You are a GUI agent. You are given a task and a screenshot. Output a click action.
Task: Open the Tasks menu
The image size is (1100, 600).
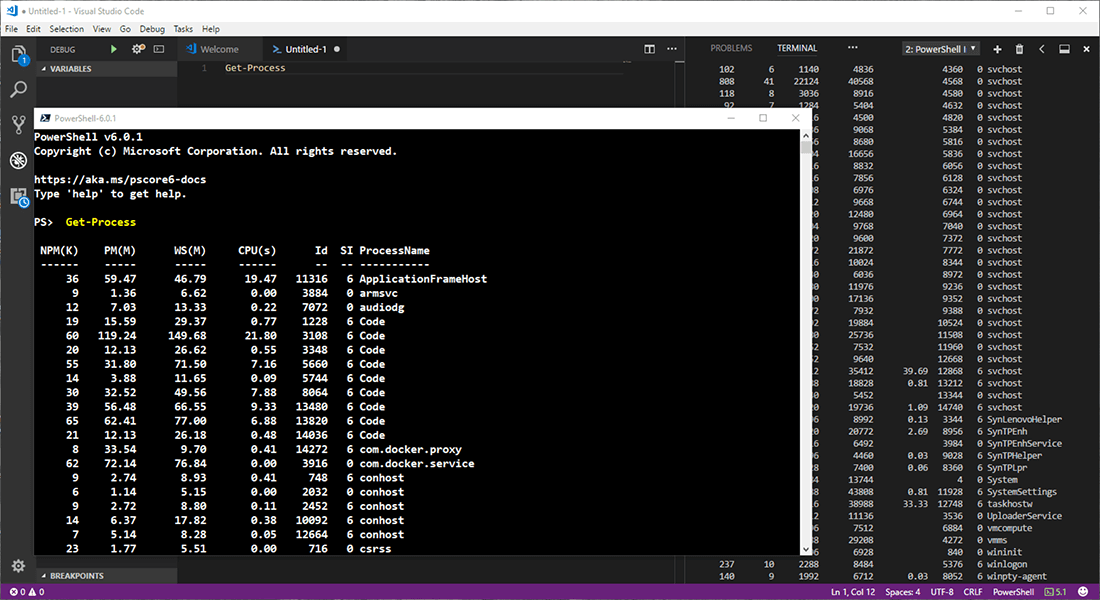[183, 29]
